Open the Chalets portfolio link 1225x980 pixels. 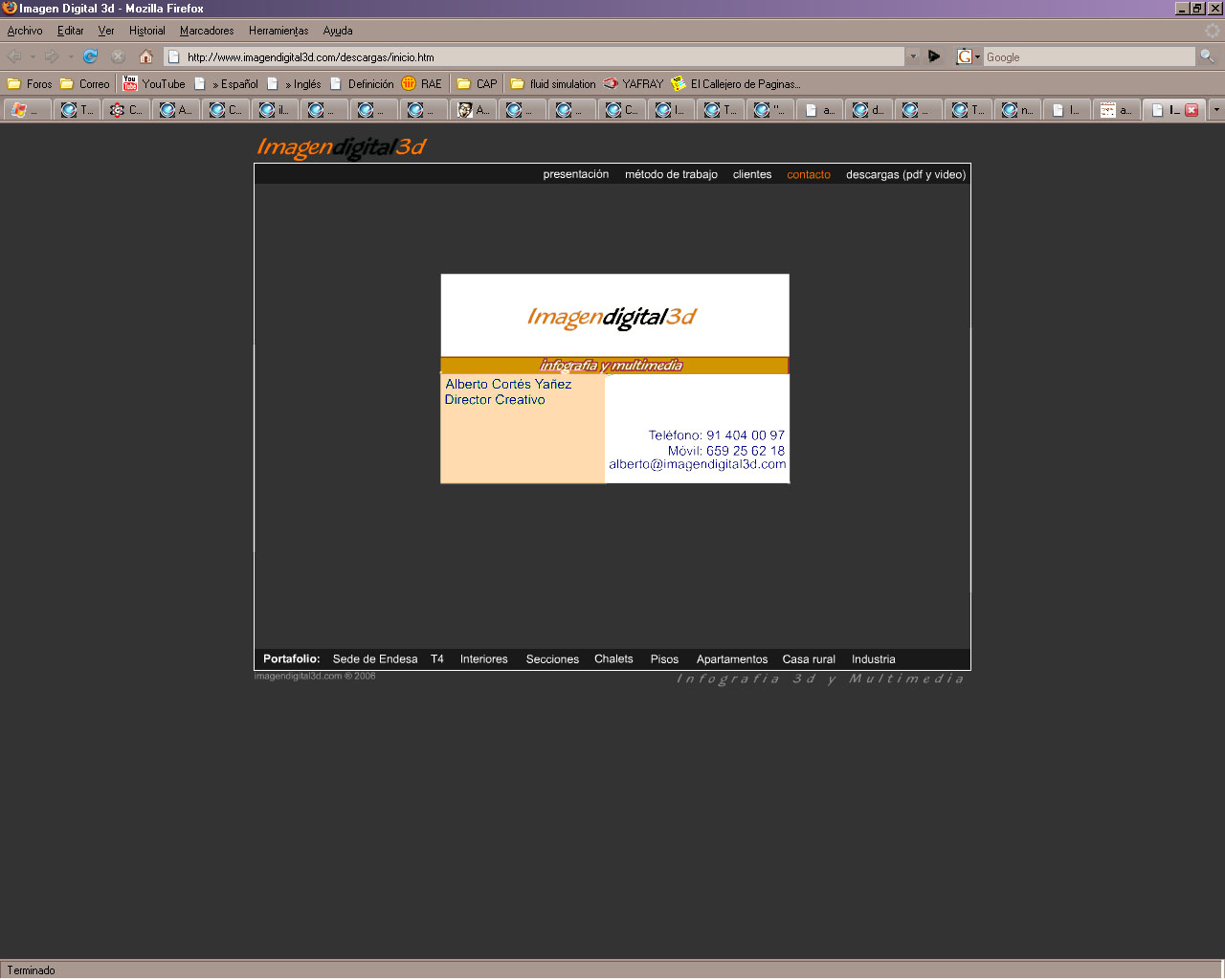[x=613, y=659]
